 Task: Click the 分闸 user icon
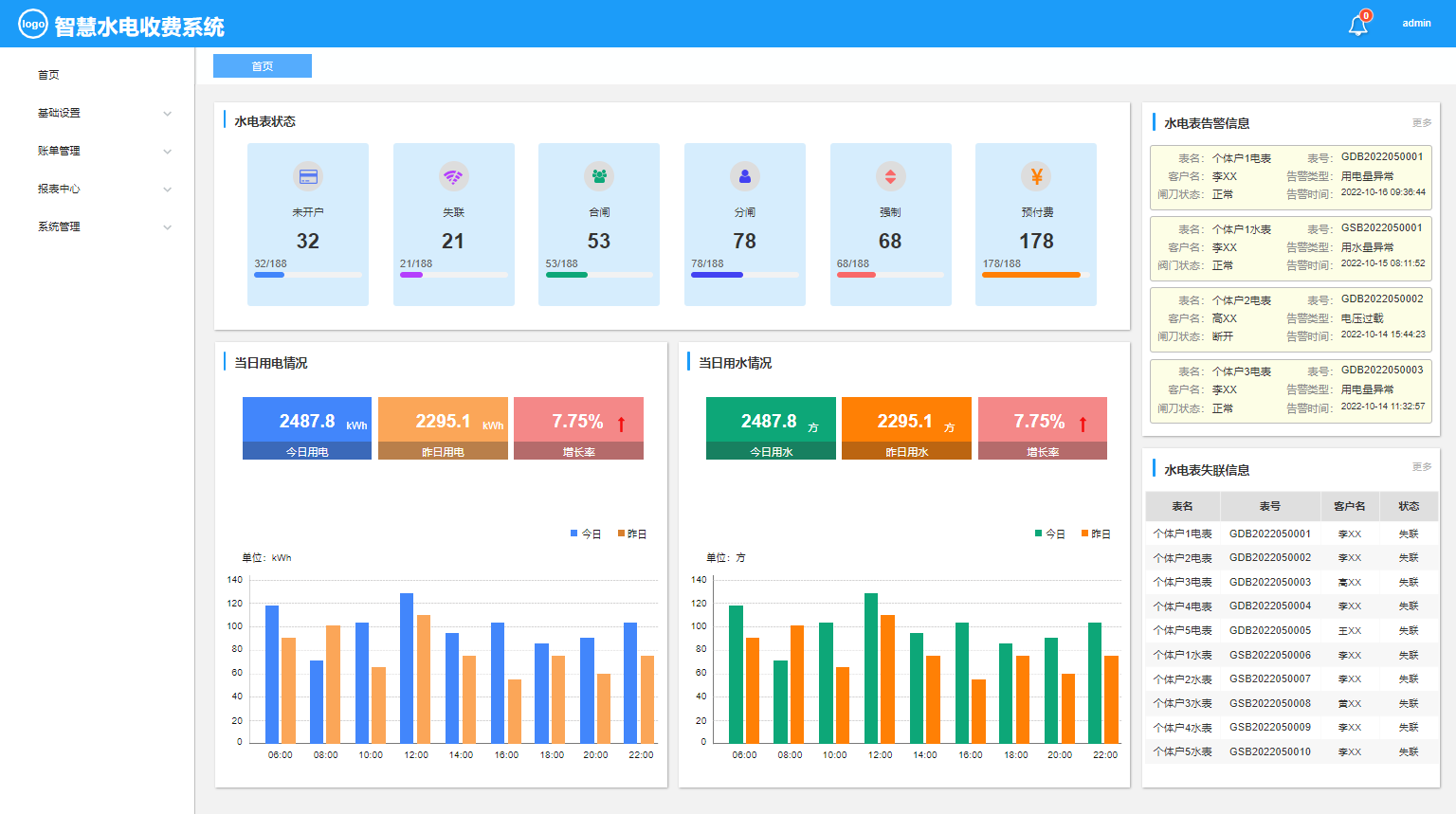pyautogui.click(x=744, y=176)
